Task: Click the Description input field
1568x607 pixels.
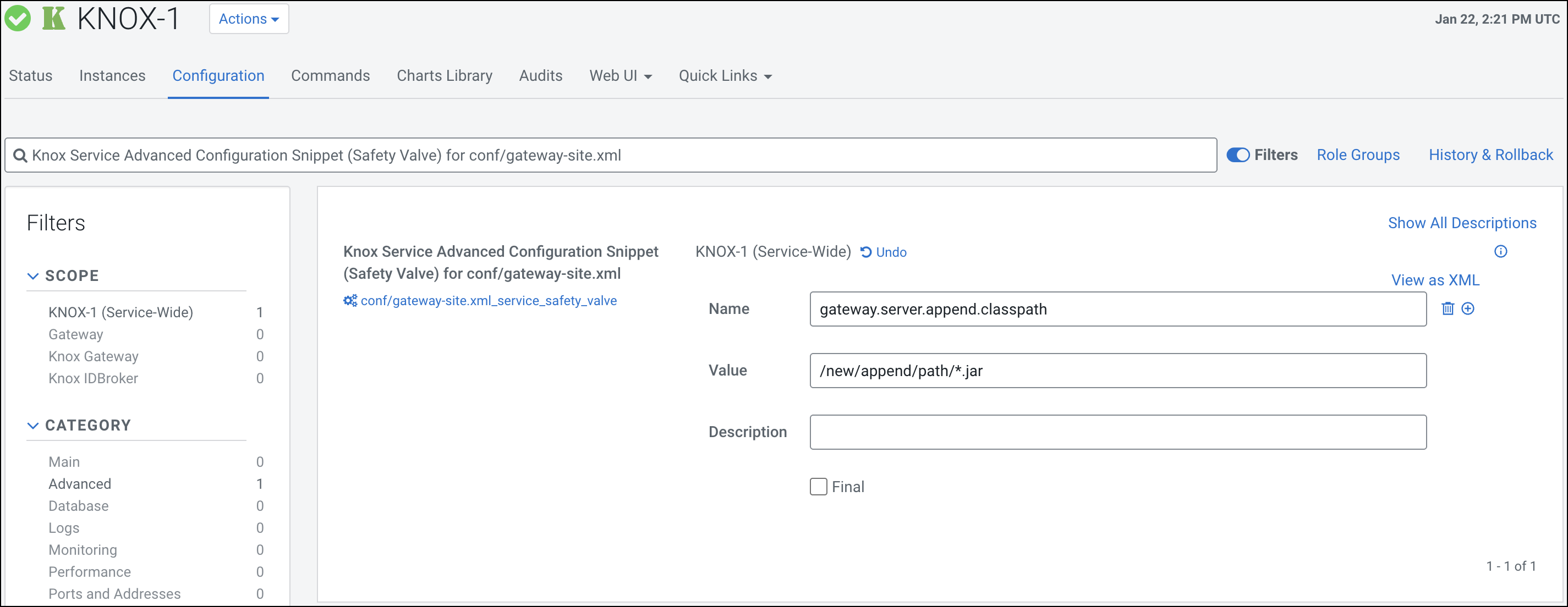Action: pyautogui.click(x=1117, y=433)
